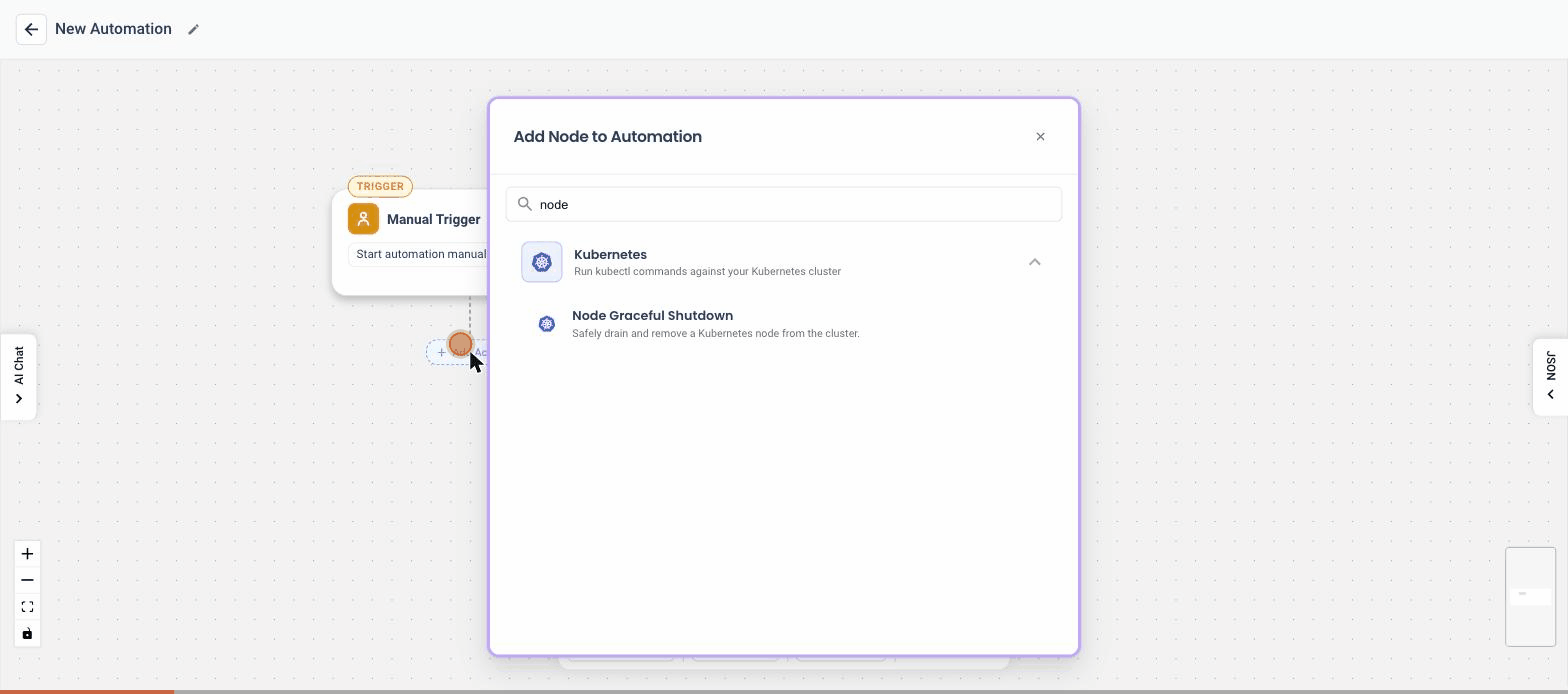Close the Add Node dialog
Screen dimensions: 1568x694
pyautogui.click(x=1040, y=136)
